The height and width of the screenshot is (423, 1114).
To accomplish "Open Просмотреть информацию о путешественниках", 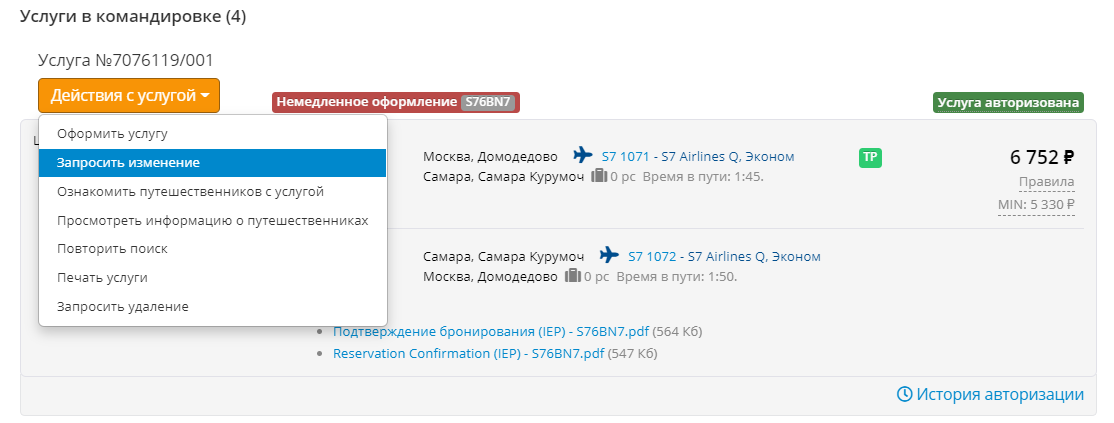I will (x=212, y=220).
